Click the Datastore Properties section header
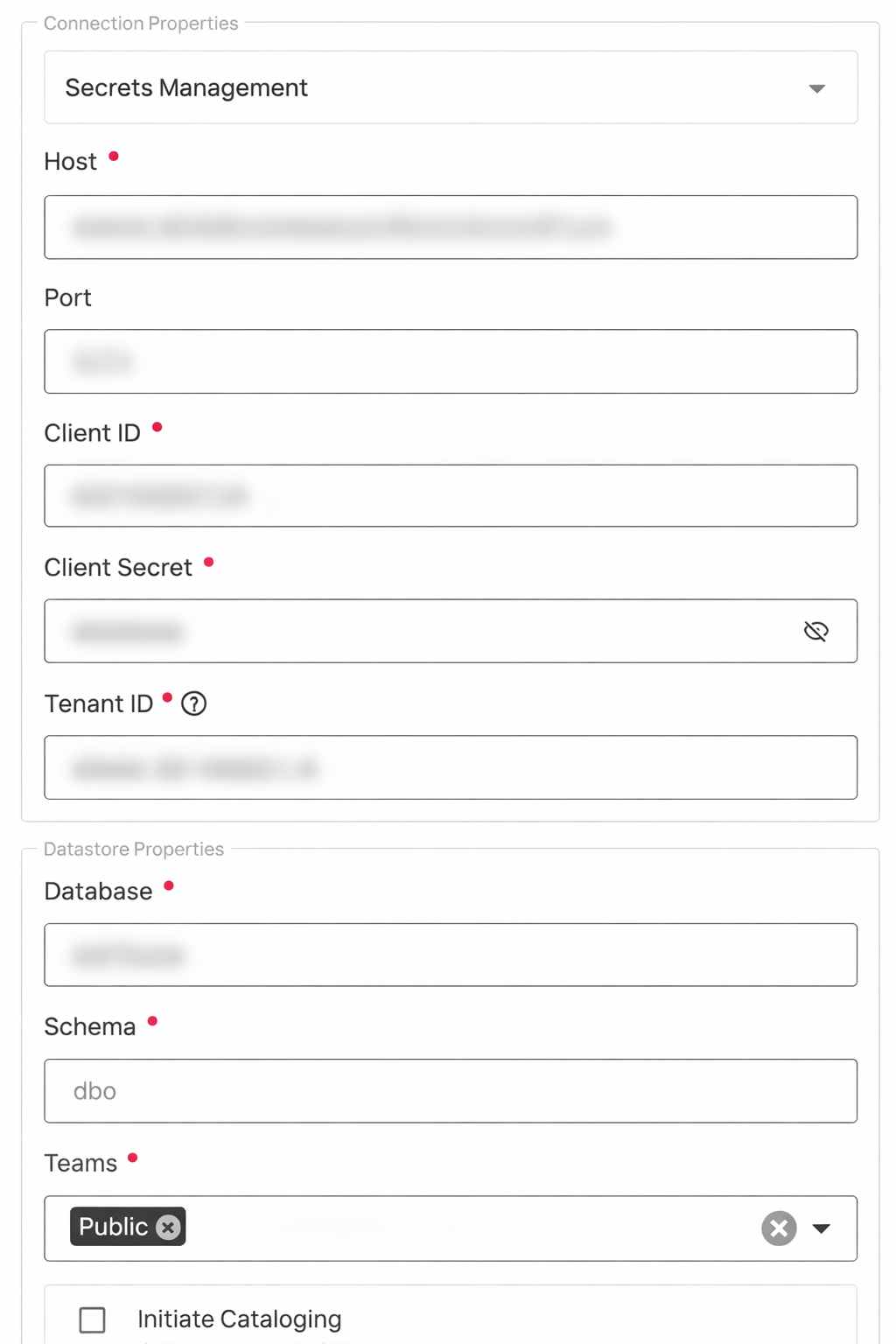The width and height of the screenshot is (896, 1344). coord(135,849)
